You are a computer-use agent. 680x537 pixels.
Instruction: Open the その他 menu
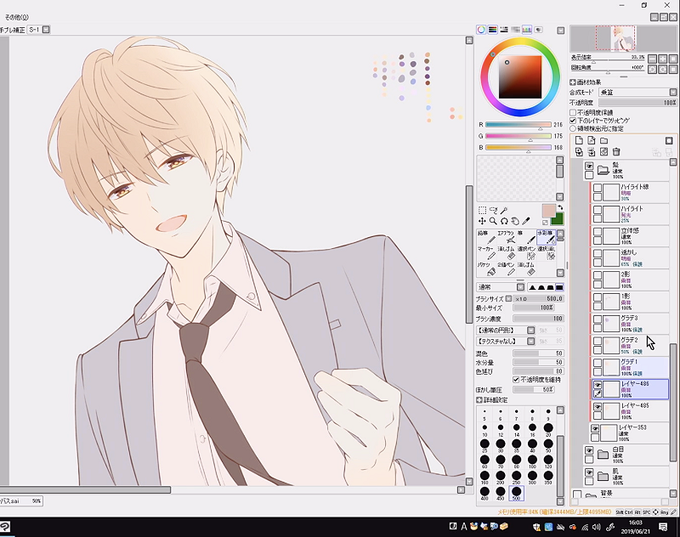[x=16, y=17]
